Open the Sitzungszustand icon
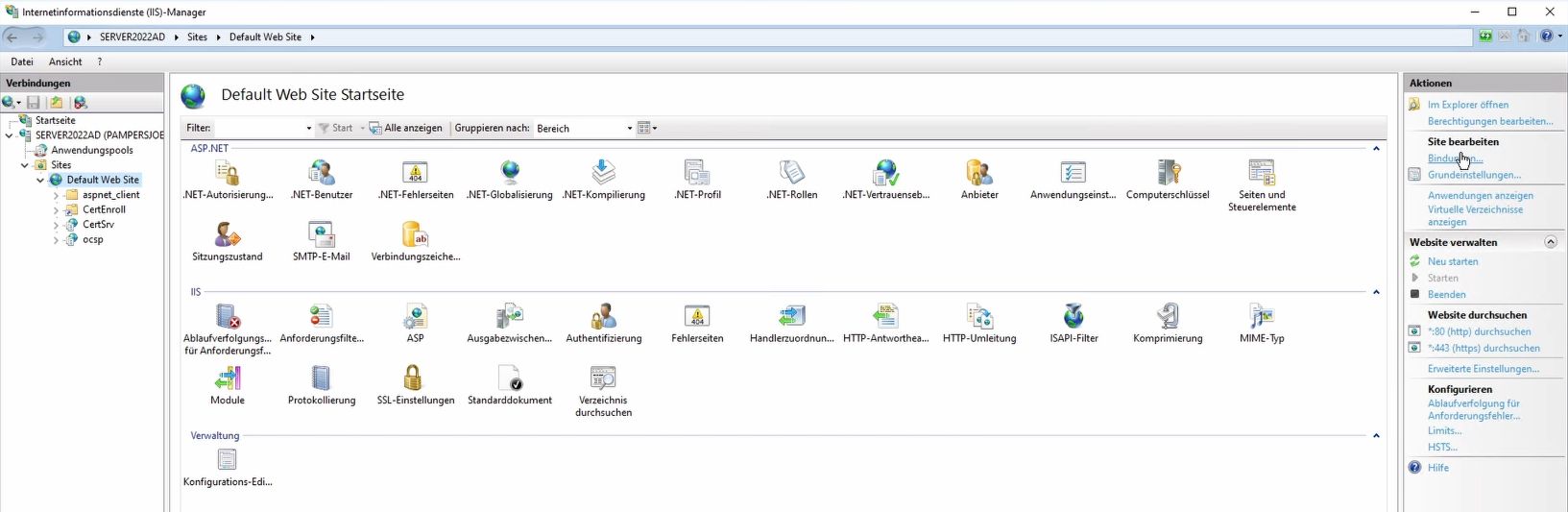The image size is (1568, 512). pos(228,234)
